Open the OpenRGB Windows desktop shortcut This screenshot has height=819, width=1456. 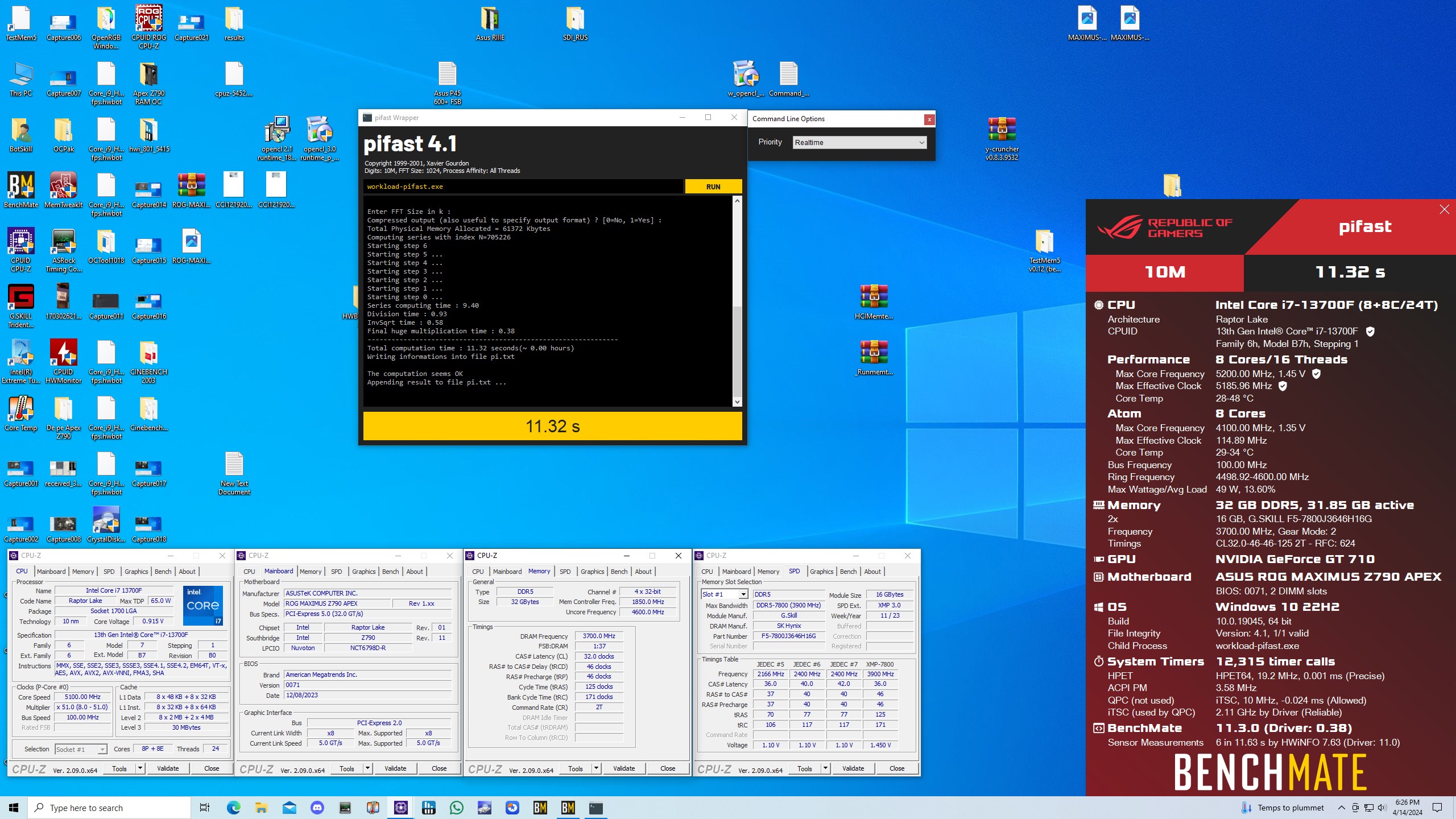(106, 26)
